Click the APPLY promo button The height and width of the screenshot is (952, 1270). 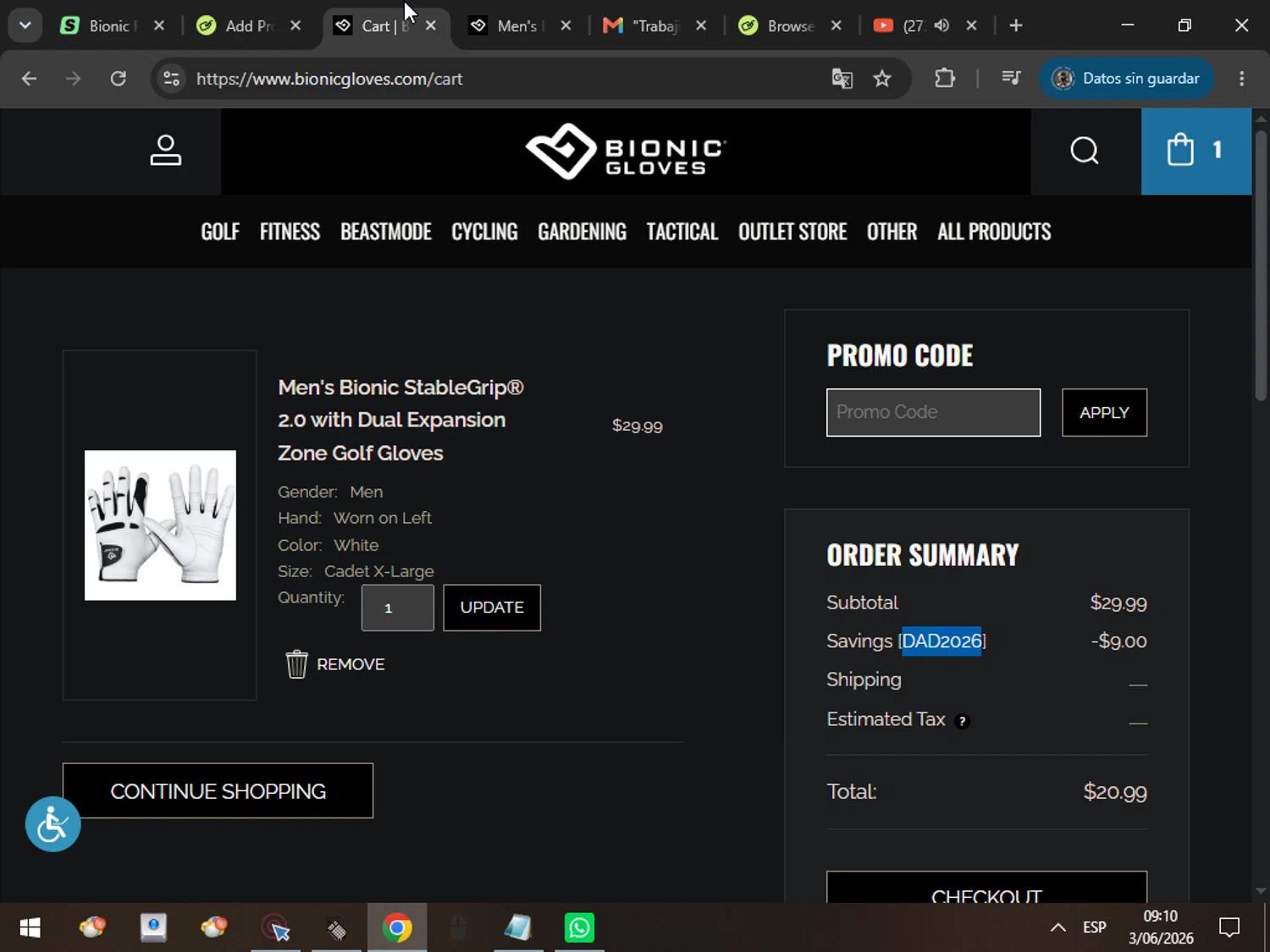(x=1105, y=413)
